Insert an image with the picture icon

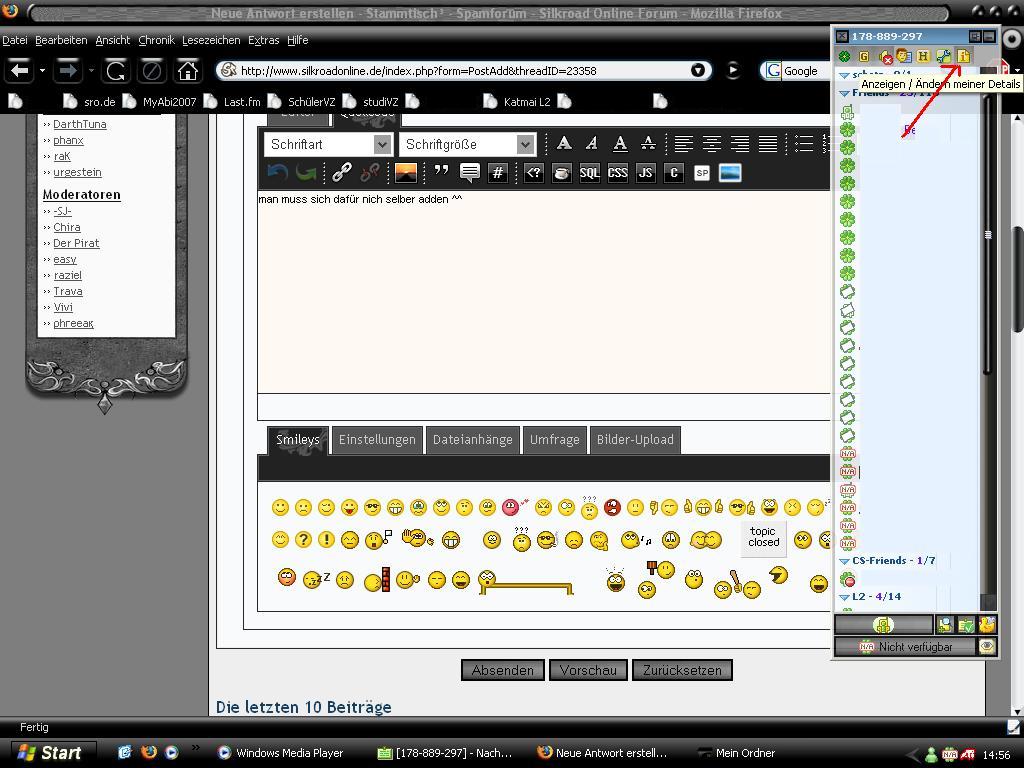pyautogui.click(x=405, y=173)
